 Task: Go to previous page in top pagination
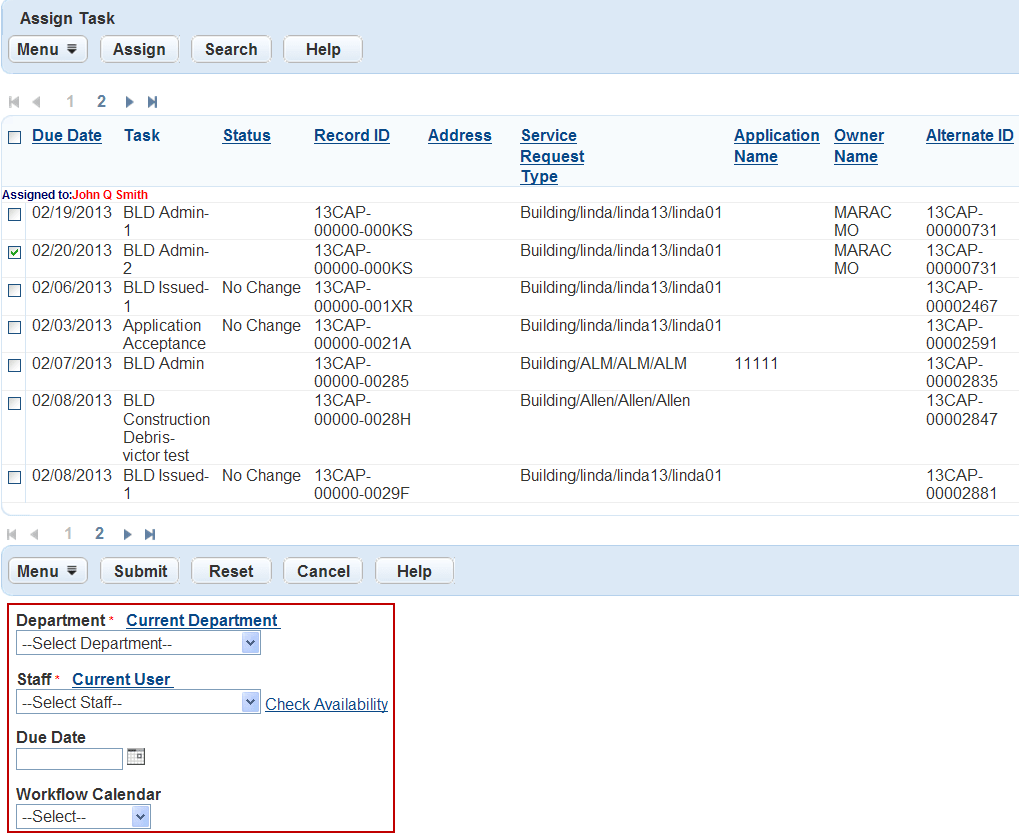[x=36, y=102]
